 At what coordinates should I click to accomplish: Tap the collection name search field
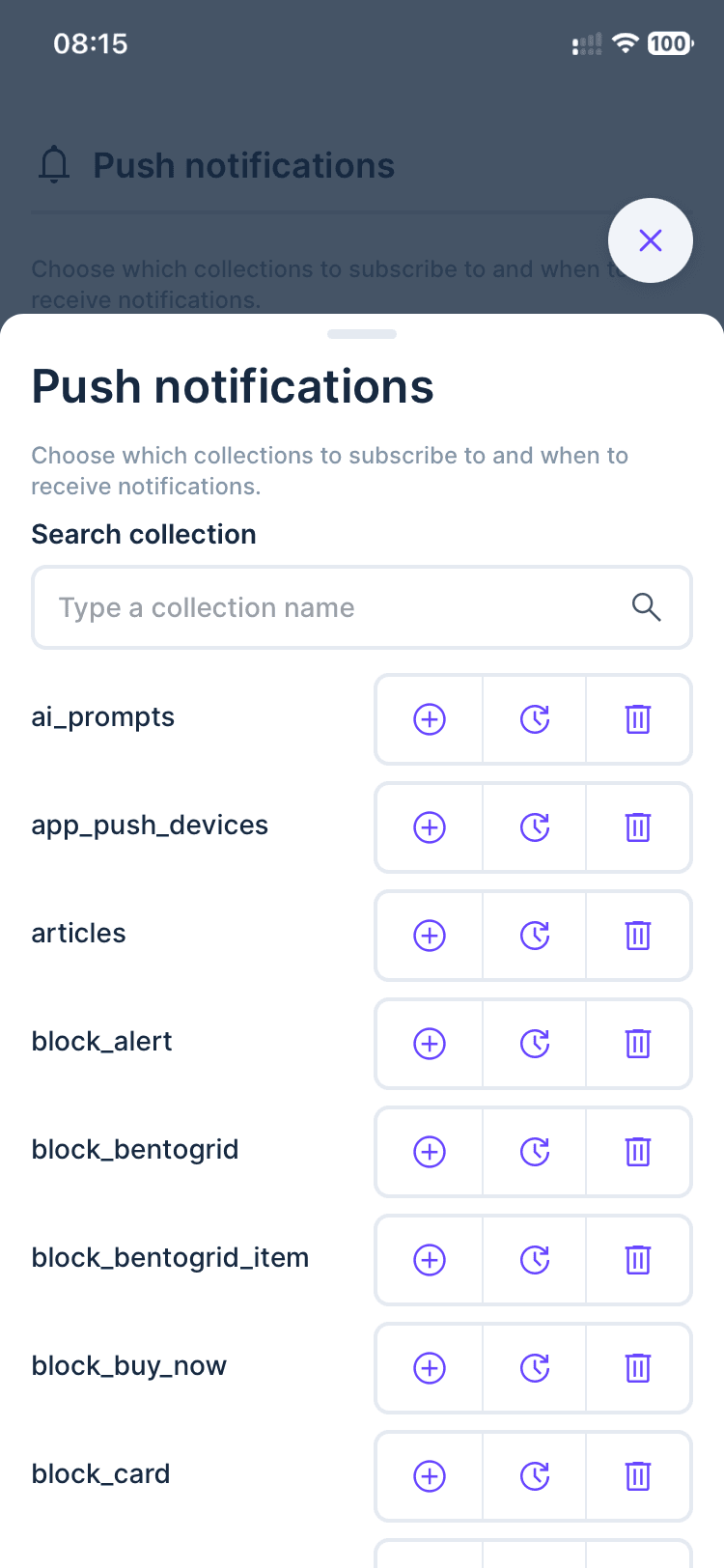click(290, 607)
